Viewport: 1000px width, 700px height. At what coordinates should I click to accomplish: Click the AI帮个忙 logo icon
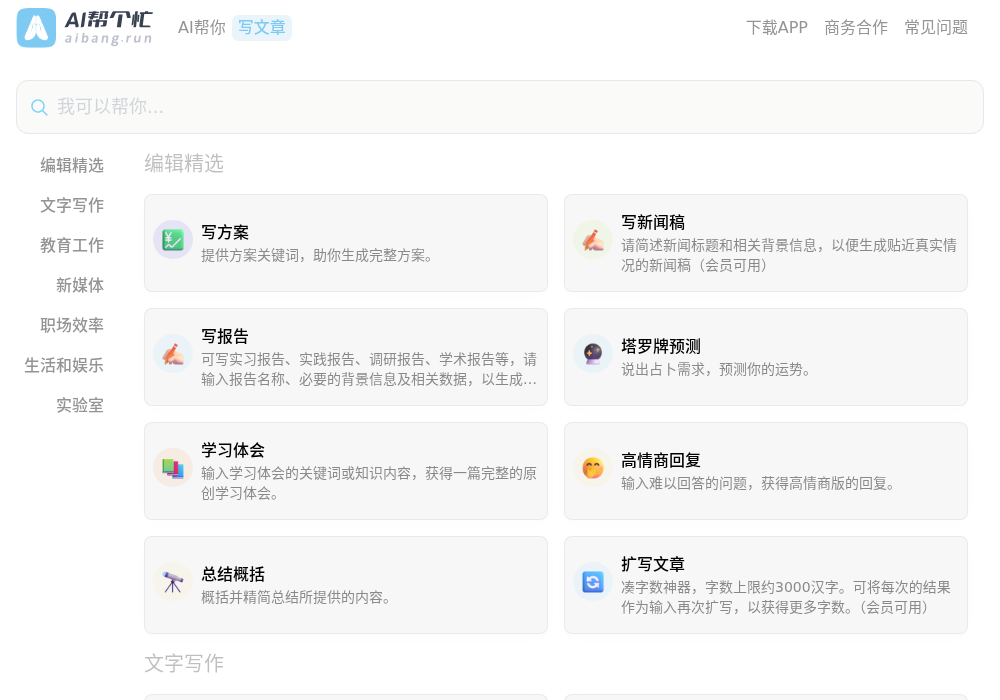[36, 27]
